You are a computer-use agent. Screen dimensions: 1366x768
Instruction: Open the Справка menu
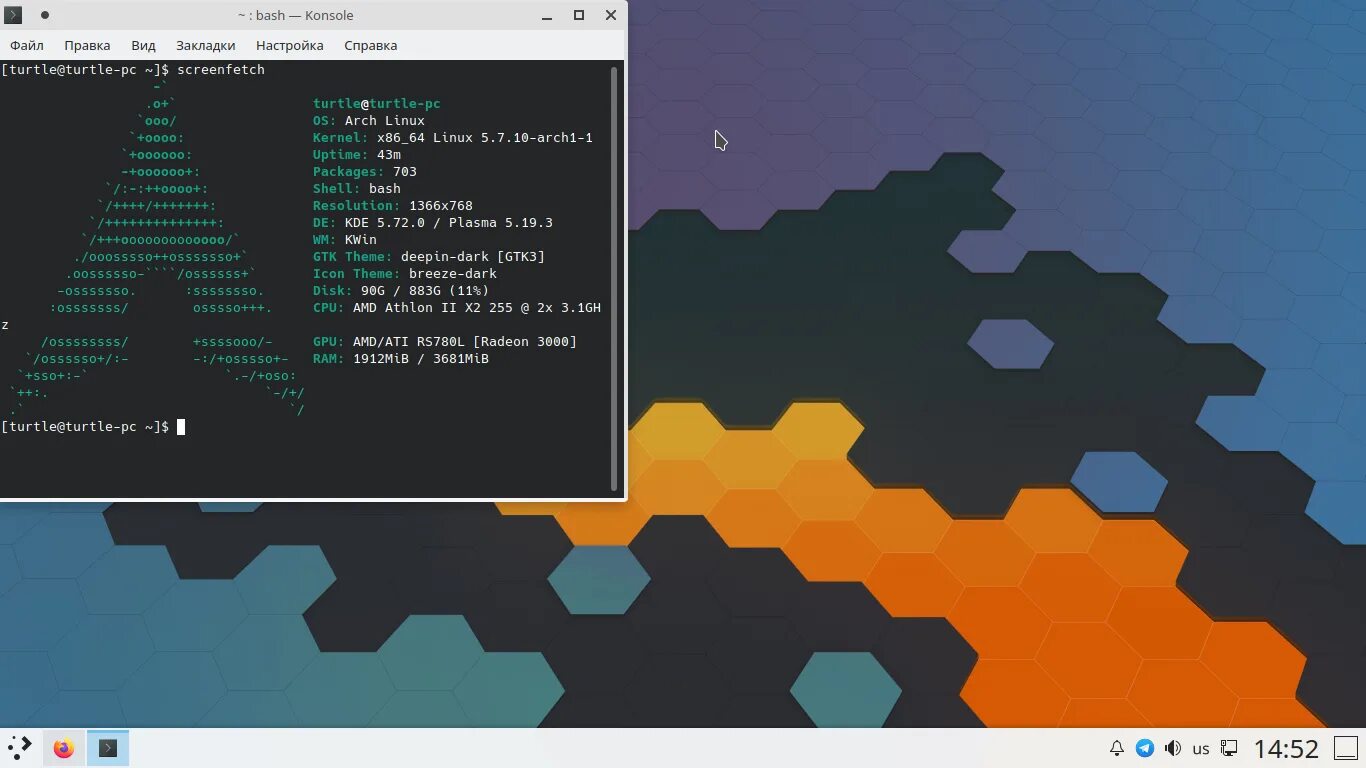click(x=370, y=45)
